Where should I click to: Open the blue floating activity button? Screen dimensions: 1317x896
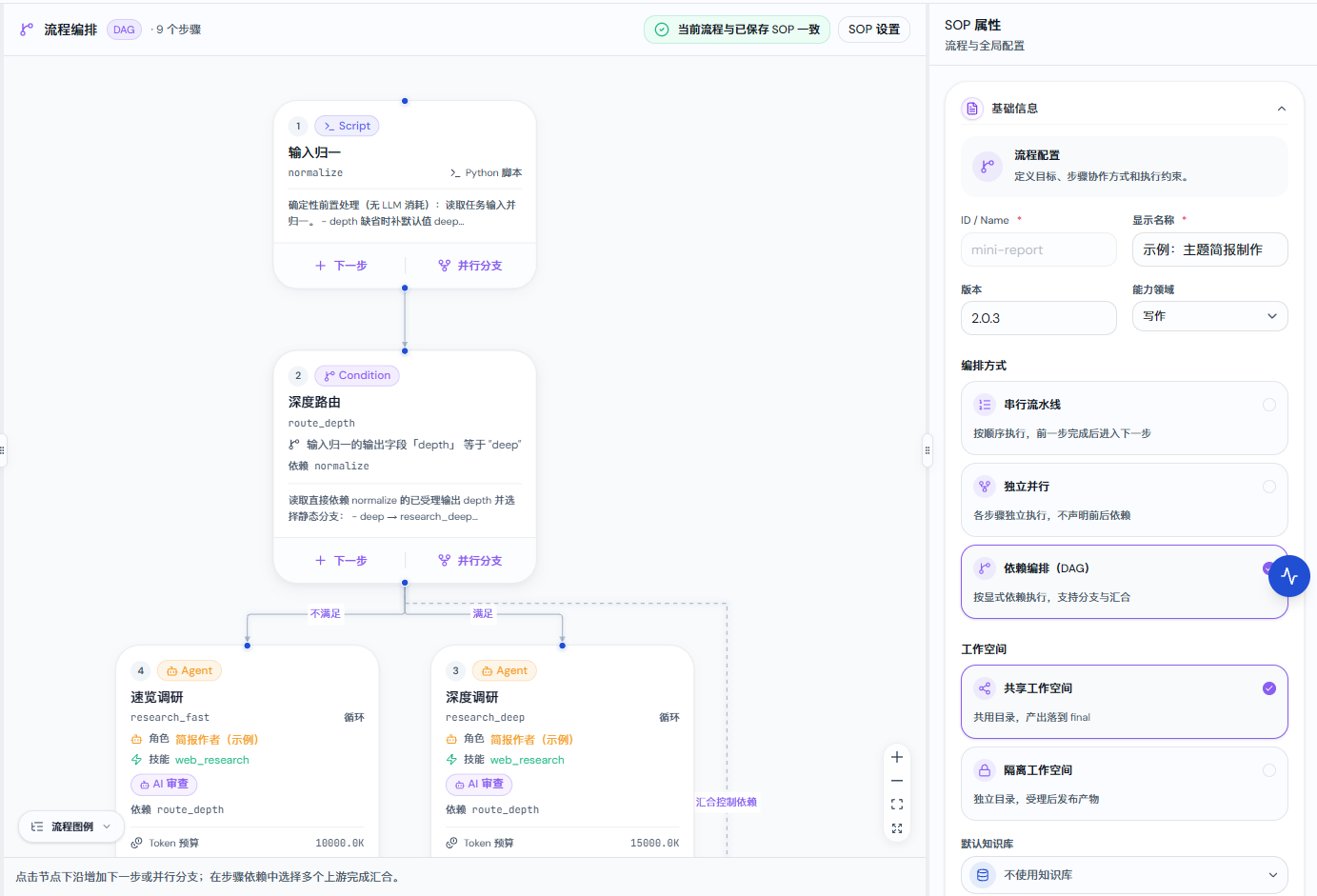pyautogui.click(x=1289, y=576)
